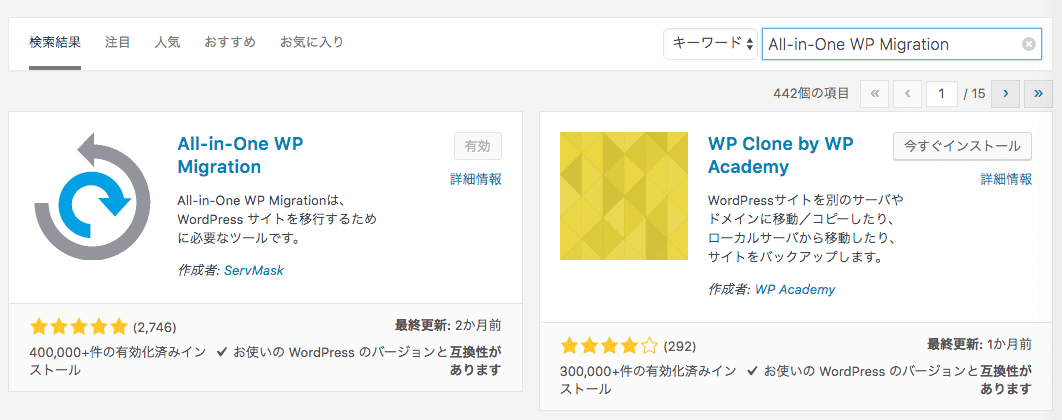Viewport: 1062px width, 420px height.
Task: Click the '/ 15' total pages text
Action: 974,94
